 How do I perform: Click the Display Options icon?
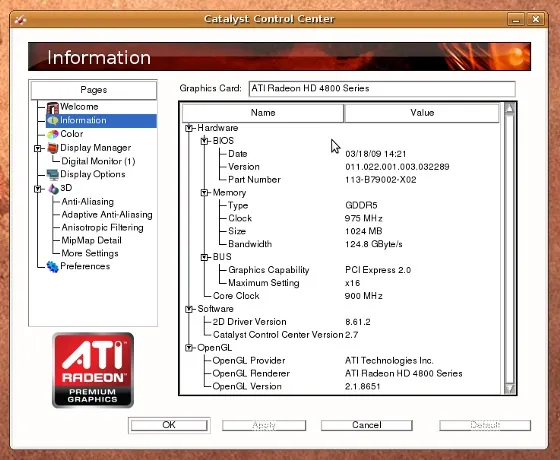(52, 174)
